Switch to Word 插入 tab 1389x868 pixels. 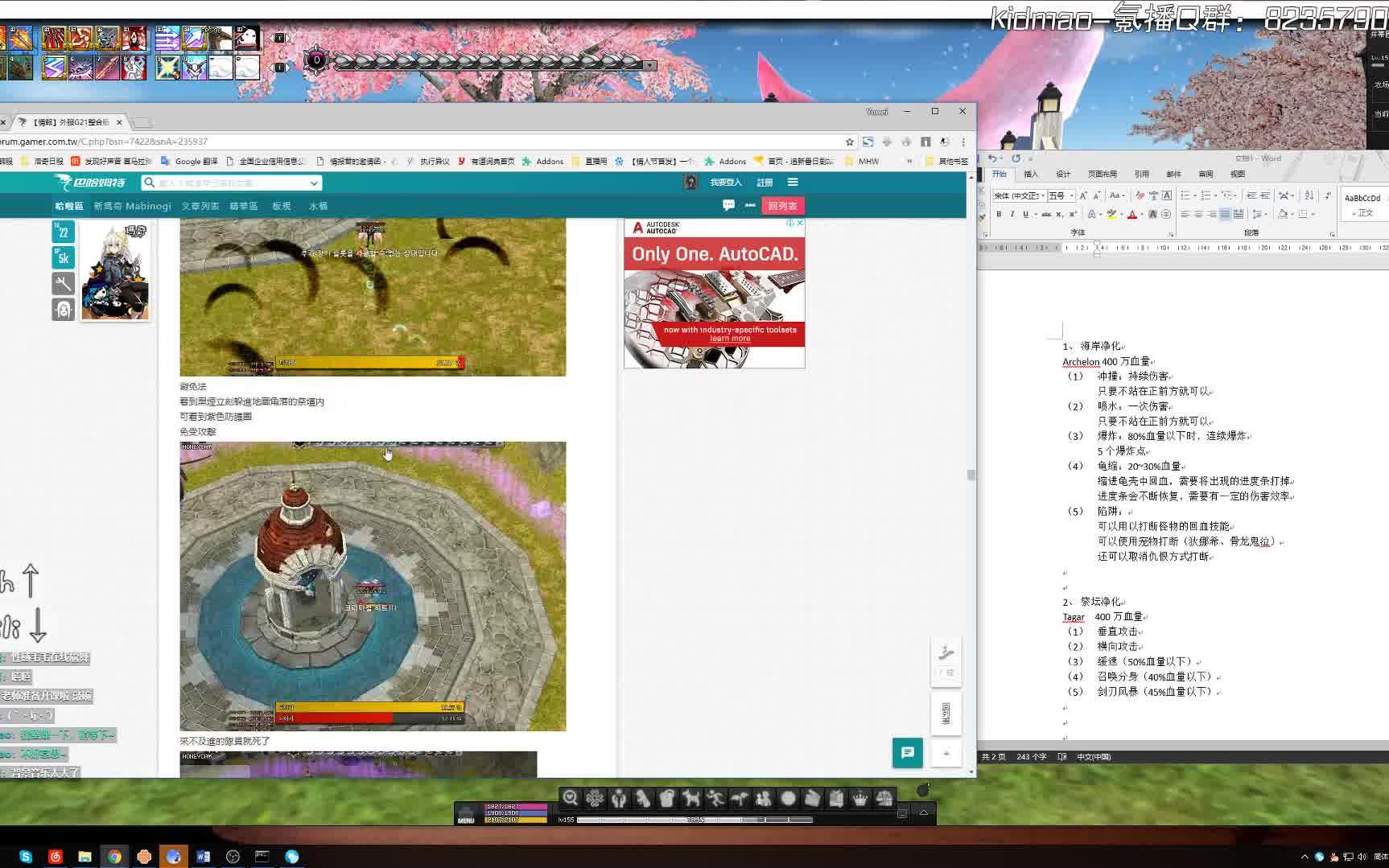tap(1031, 174)
